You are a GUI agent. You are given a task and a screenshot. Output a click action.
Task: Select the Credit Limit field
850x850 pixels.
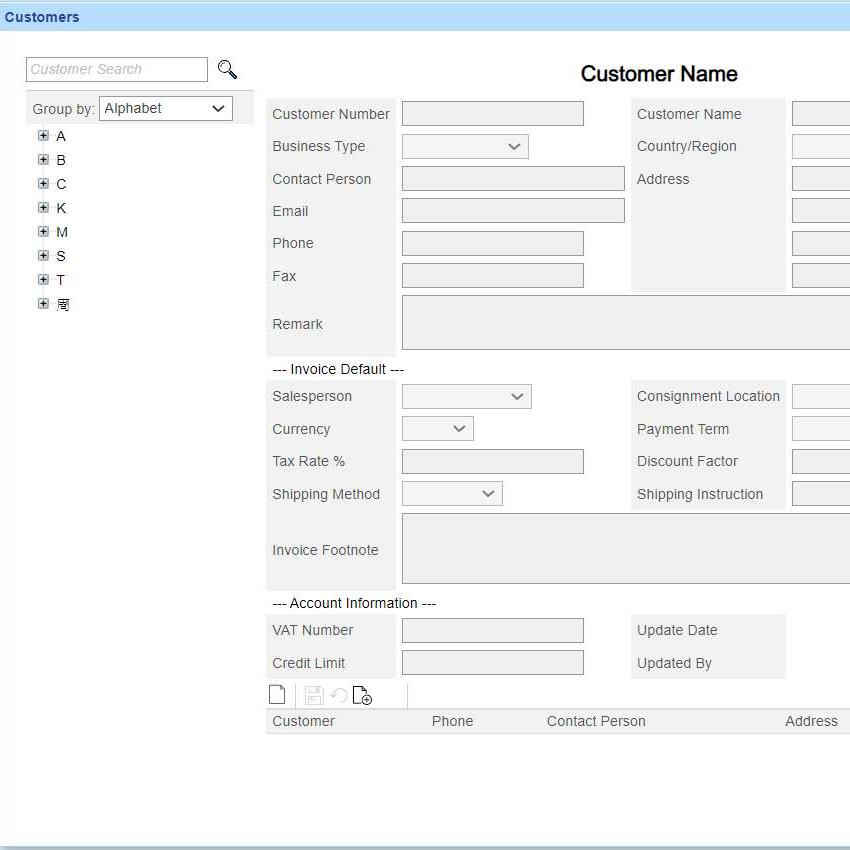[x=493, y=662]
